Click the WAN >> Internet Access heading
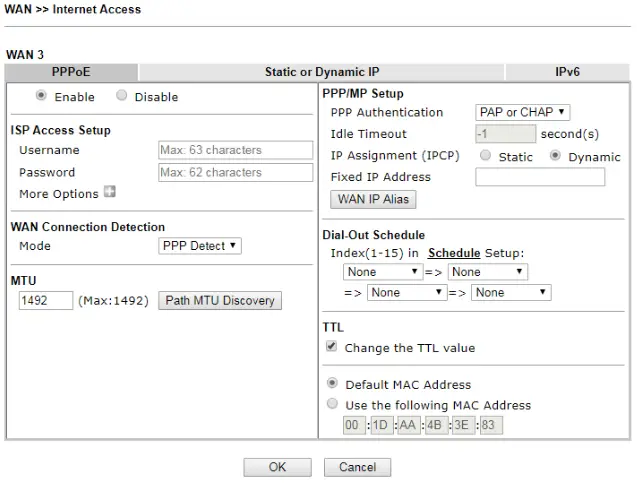 click(73, 9)
